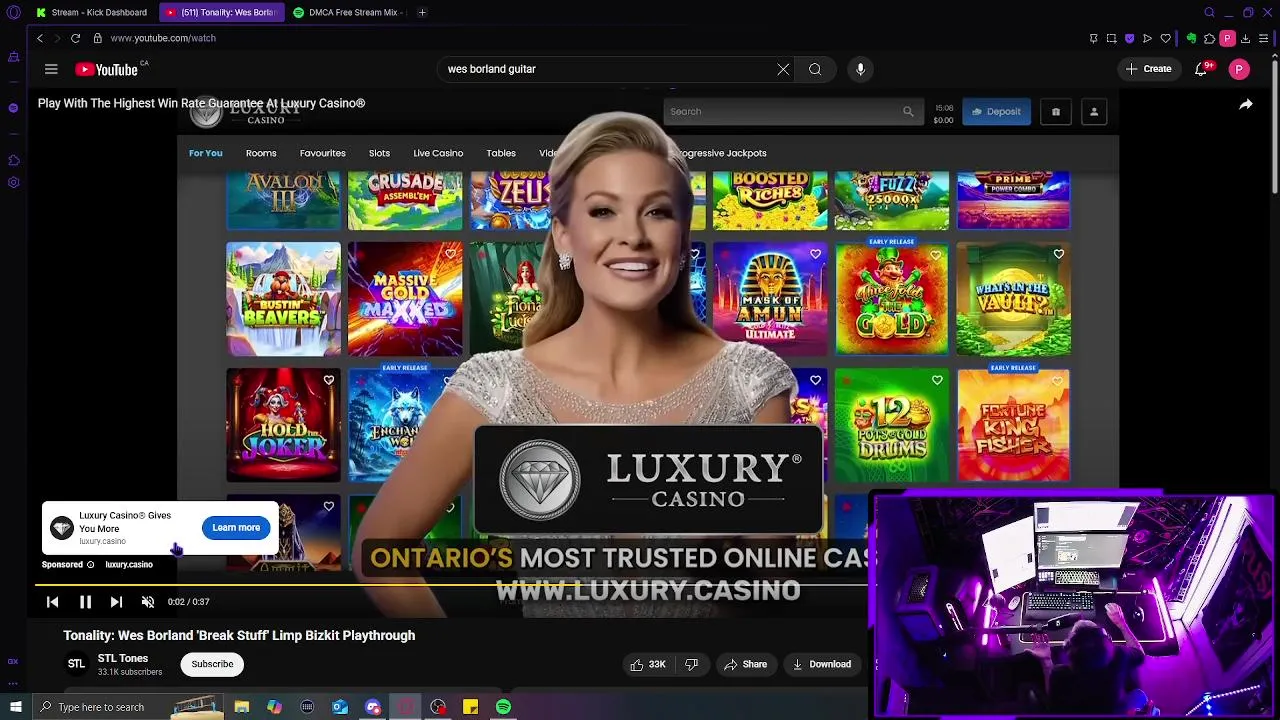Open the YouTube account avatar menu

click(1239, 69)
